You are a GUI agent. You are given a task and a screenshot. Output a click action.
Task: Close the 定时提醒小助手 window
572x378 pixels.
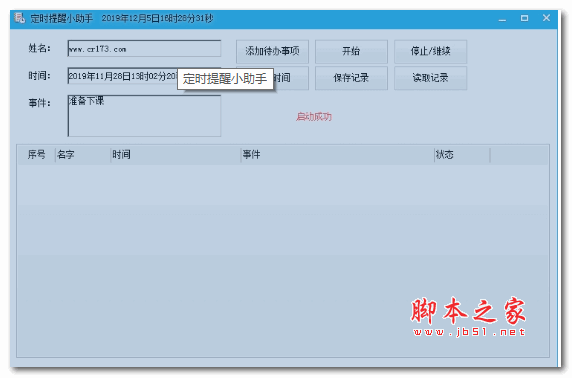click(546, 18)
